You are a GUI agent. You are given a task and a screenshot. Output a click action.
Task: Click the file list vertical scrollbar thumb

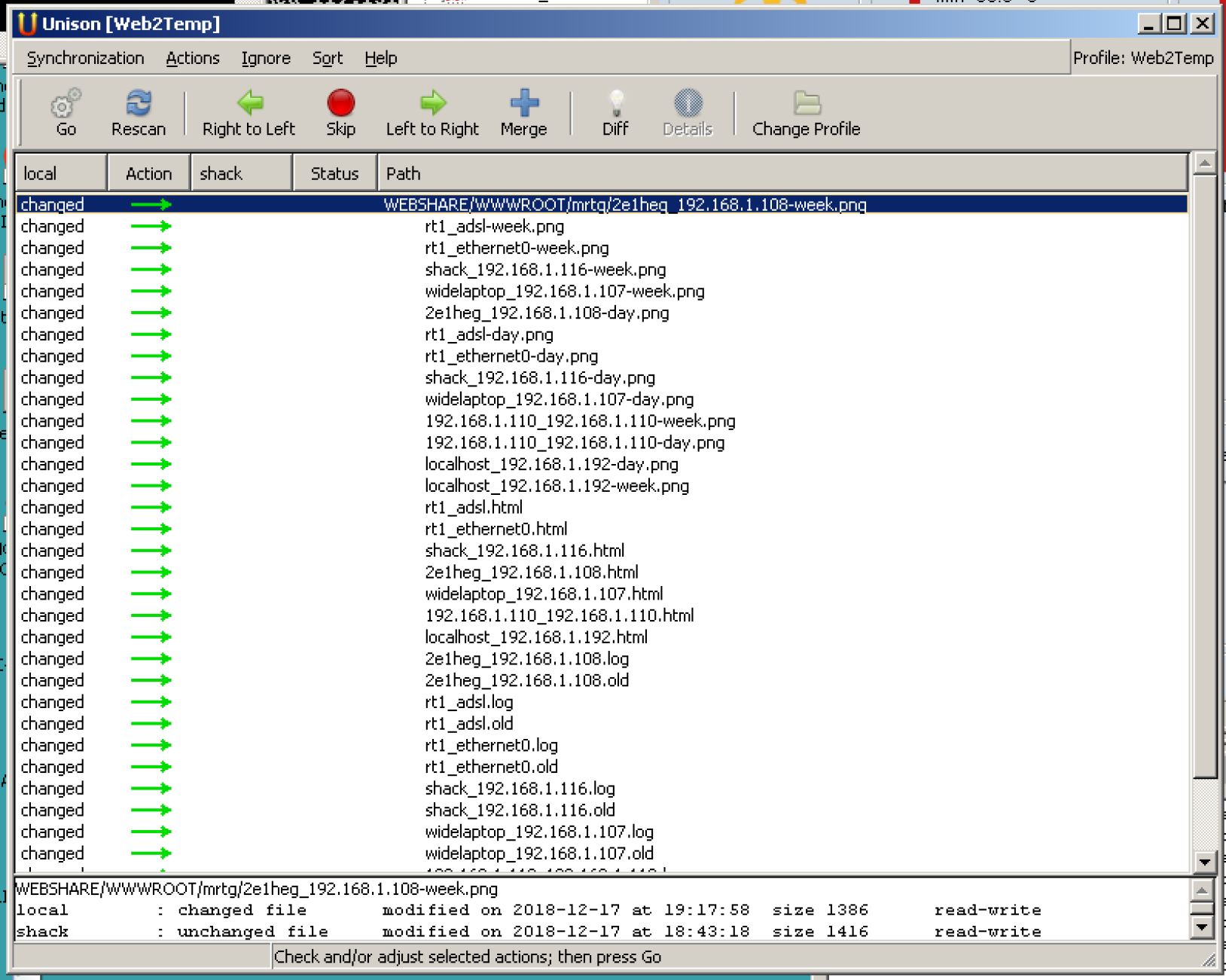(x=1205, y=476)
